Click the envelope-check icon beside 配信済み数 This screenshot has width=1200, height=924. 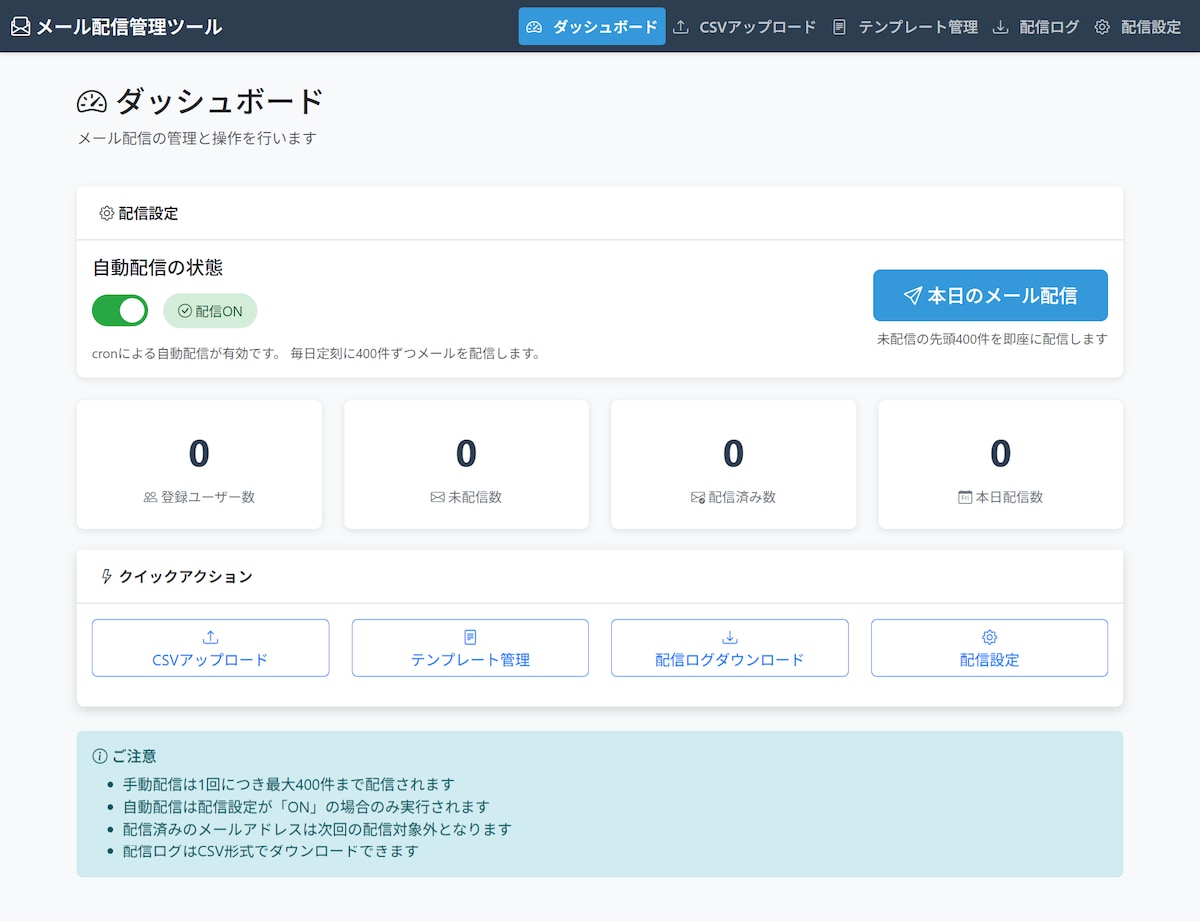click(x=698, y=497)
